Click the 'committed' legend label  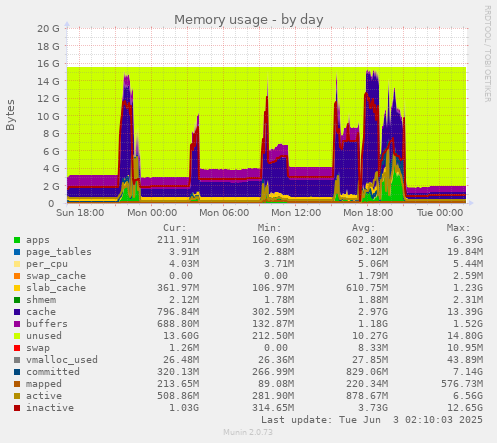point(53,372)
